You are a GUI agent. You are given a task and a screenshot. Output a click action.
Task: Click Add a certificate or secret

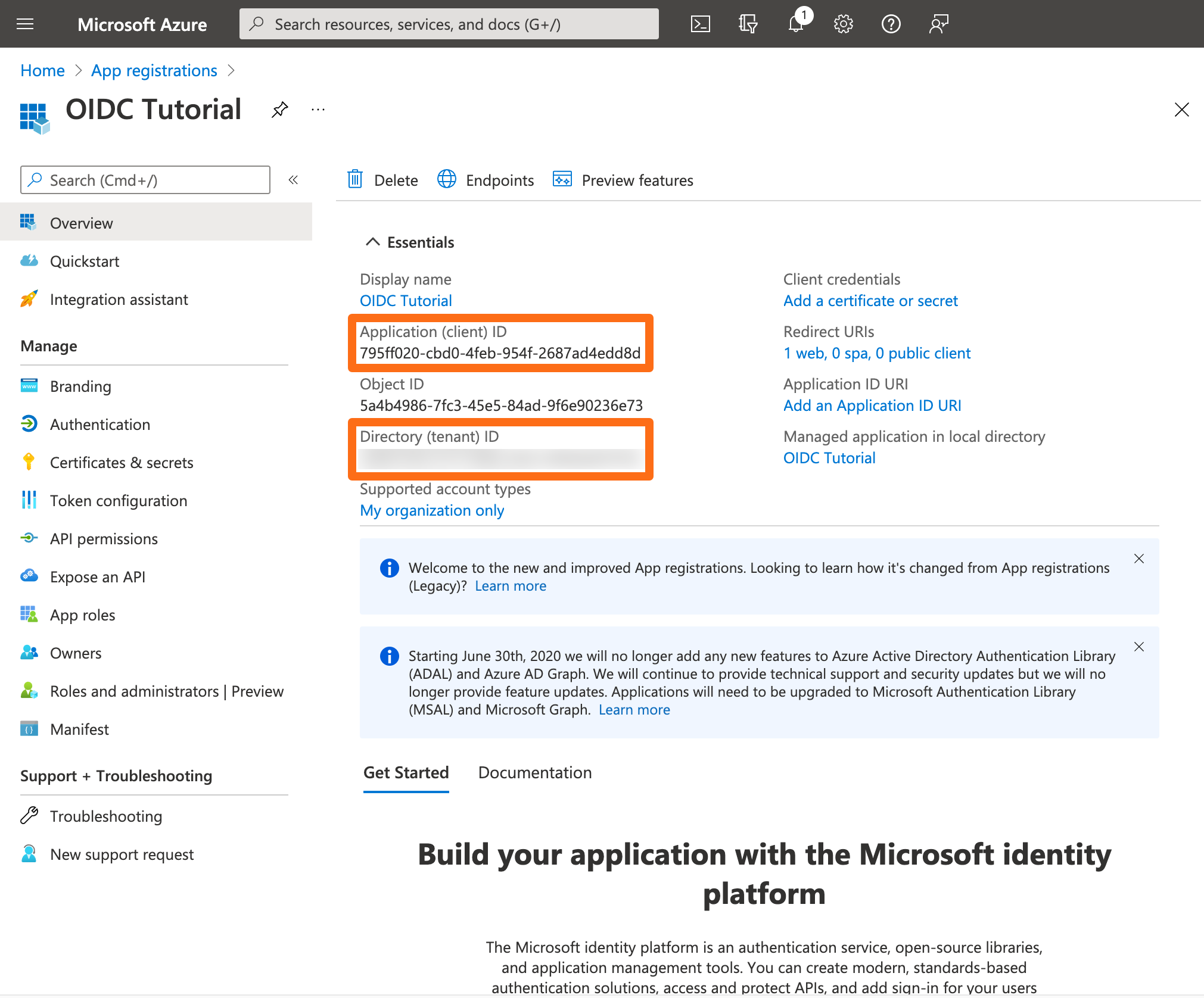tap(870, 301)
